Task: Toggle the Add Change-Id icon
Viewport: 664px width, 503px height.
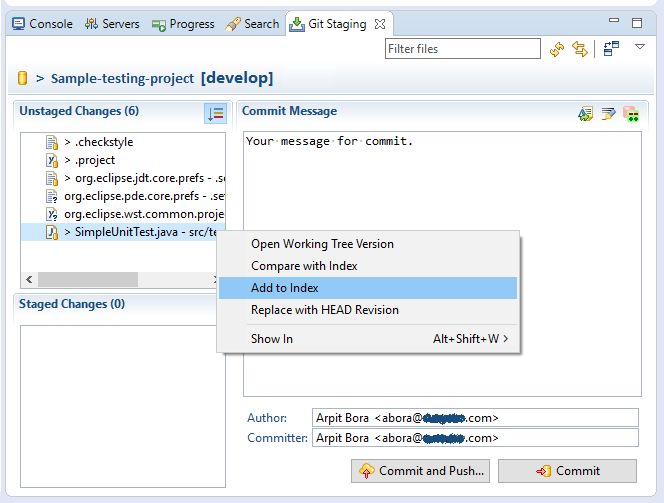Action: click(631, 113)
